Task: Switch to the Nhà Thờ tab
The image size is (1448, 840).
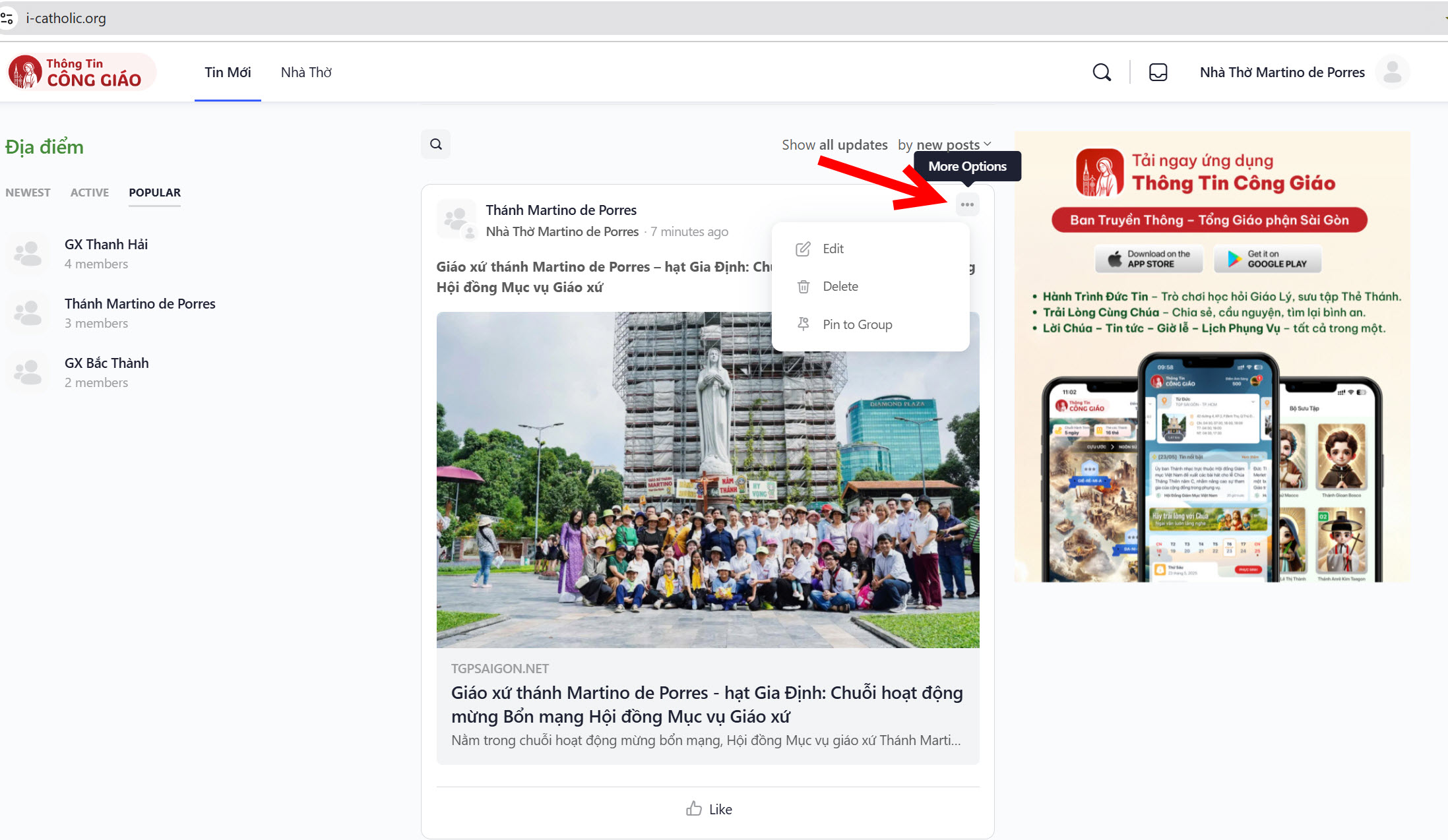Action: click(x=306, y=72)
